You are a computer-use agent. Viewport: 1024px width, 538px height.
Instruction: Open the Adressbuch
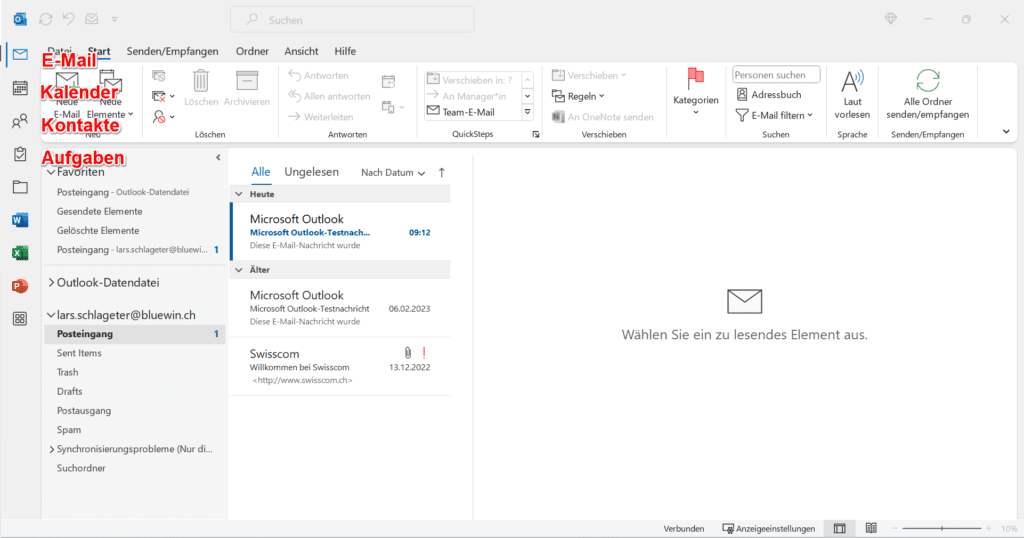click(769, 95)
